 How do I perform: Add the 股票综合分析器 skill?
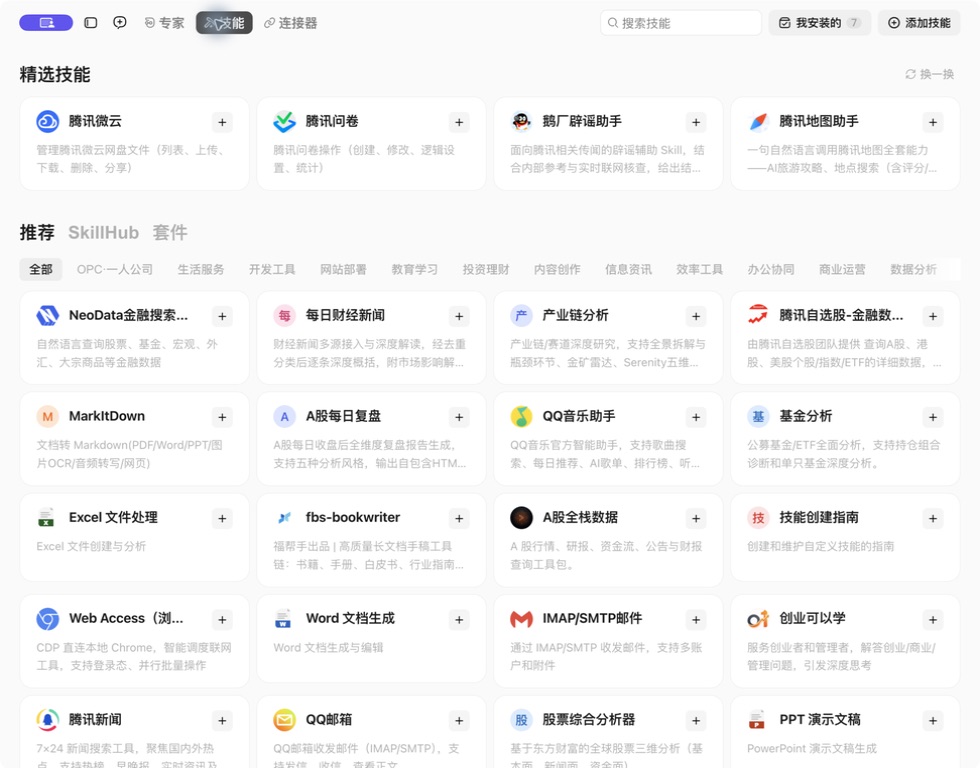pyautogui.click(x=696, y=721)
